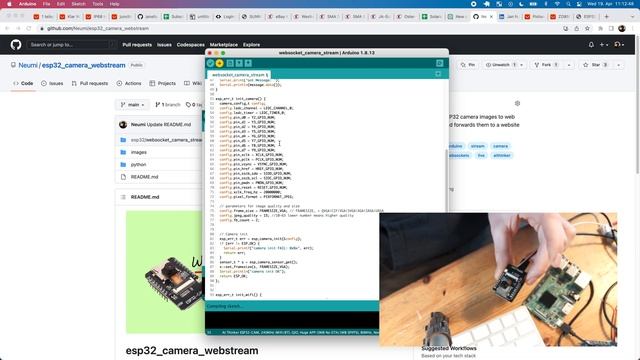Open esp32_camera_webstream repository link

pos(84,65)
